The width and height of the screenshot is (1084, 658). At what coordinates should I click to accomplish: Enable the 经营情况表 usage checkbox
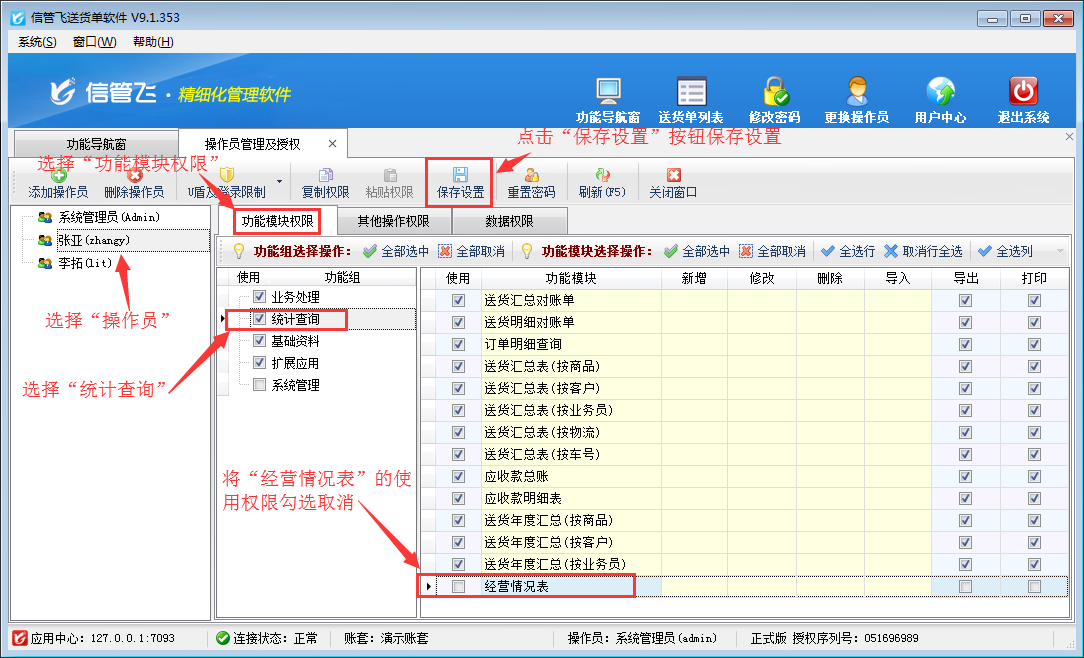(x=458, y=587)
